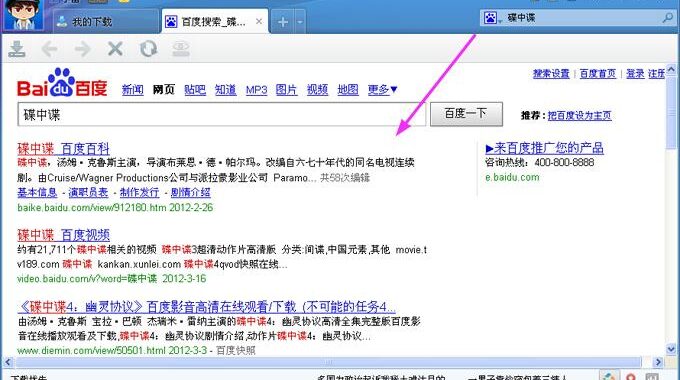Open the 基本信息 sublink

tap(37, 192)
